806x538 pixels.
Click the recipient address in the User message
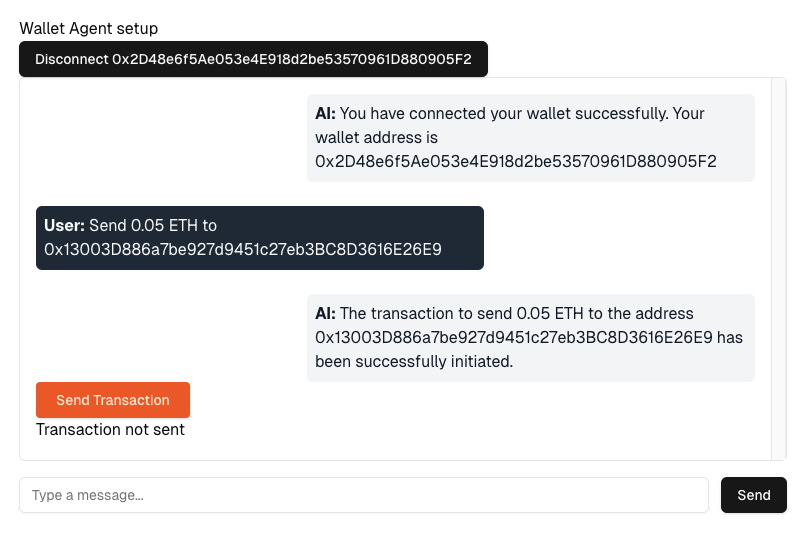[x=243, y=249]
